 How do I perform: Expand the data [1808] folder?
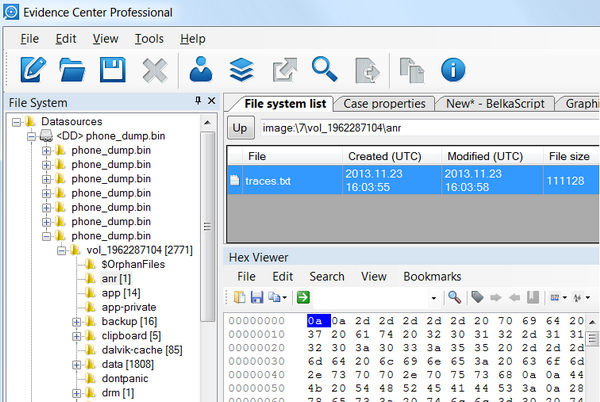[x=77, y=365]
